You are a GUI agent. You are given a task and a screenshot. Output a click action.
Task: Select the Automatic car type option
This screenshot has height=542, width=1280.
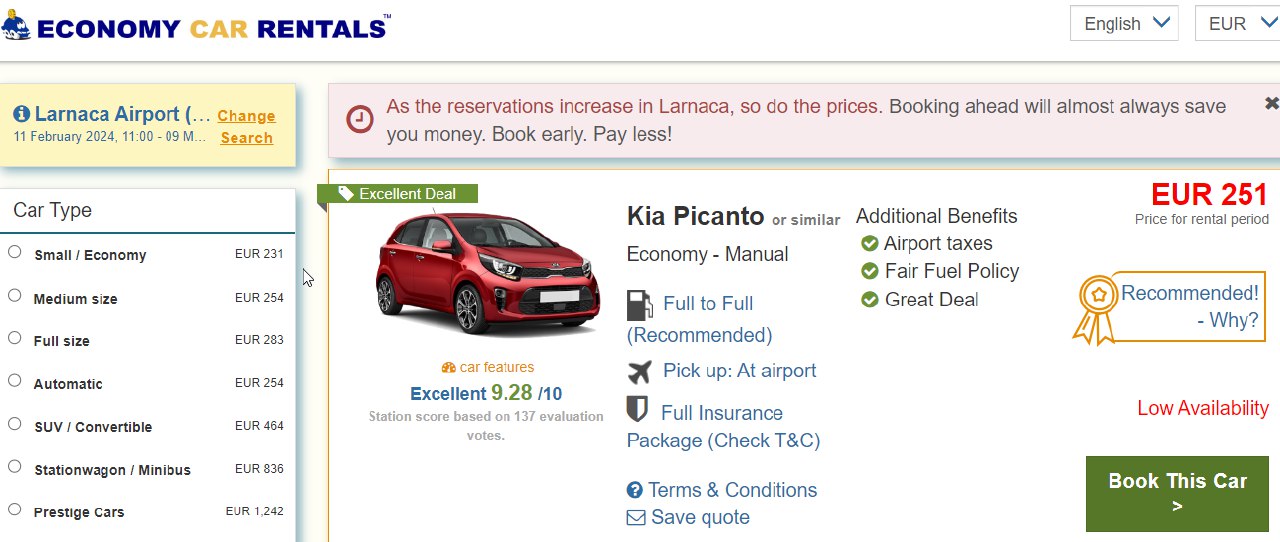click(x=15, y=381)
